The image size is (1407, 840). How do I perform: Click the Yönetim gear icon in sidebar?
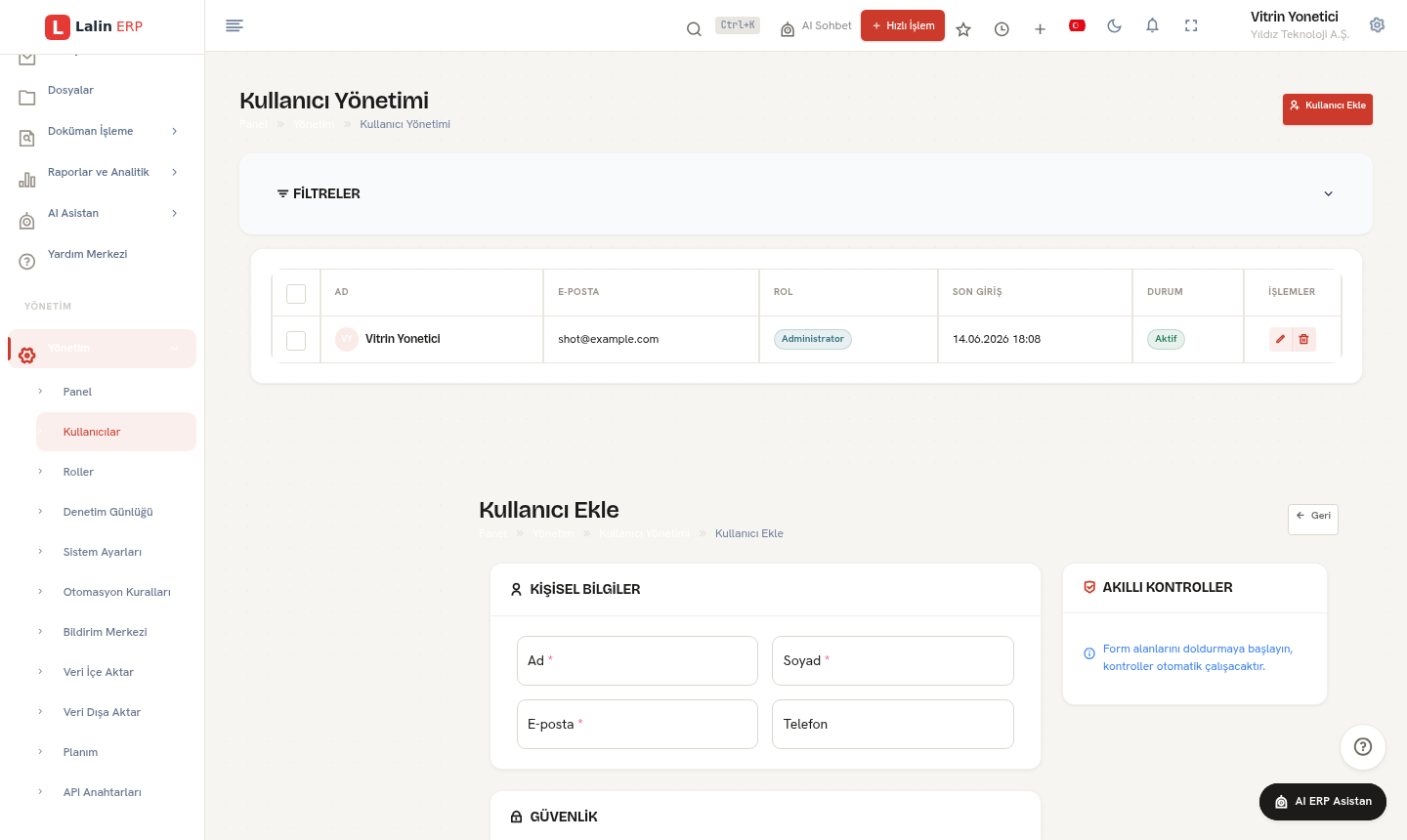tap(27, 356)
